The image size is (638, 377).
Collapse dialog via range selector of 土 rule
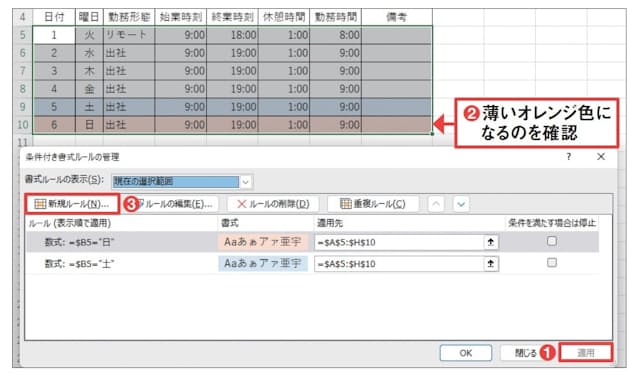coord(491,264)
